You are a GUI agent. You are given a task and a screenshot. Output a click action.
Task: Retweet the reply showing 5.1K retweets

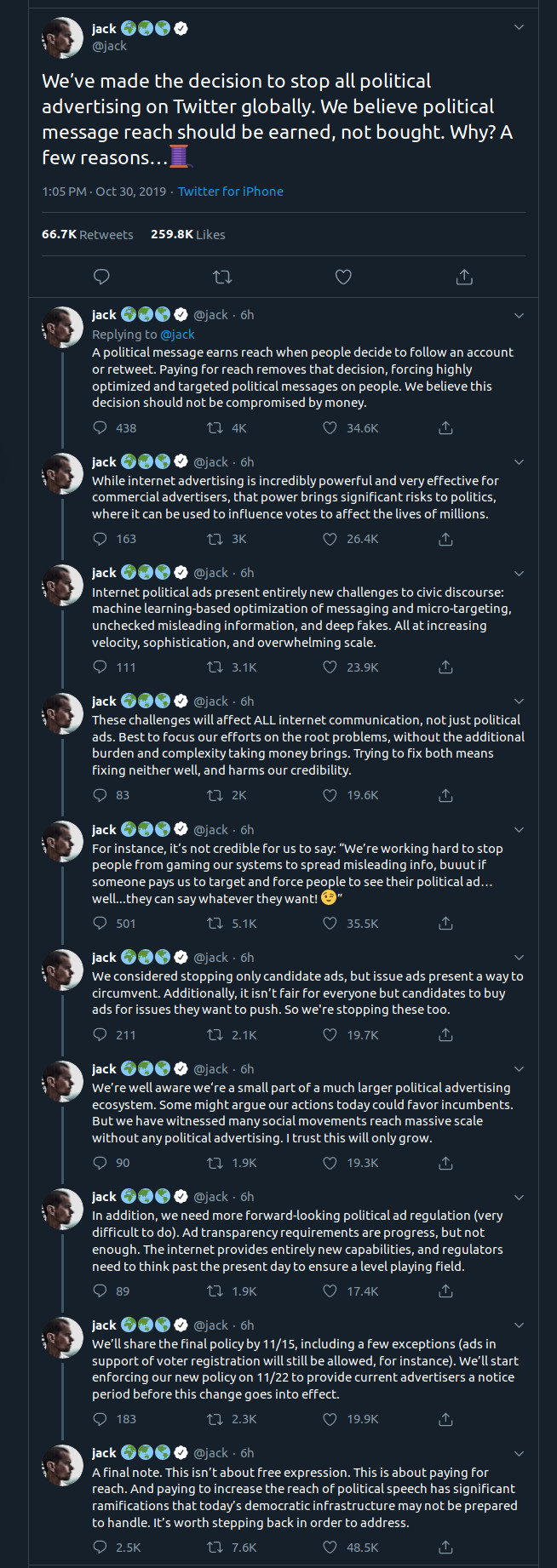coord(215,924)
